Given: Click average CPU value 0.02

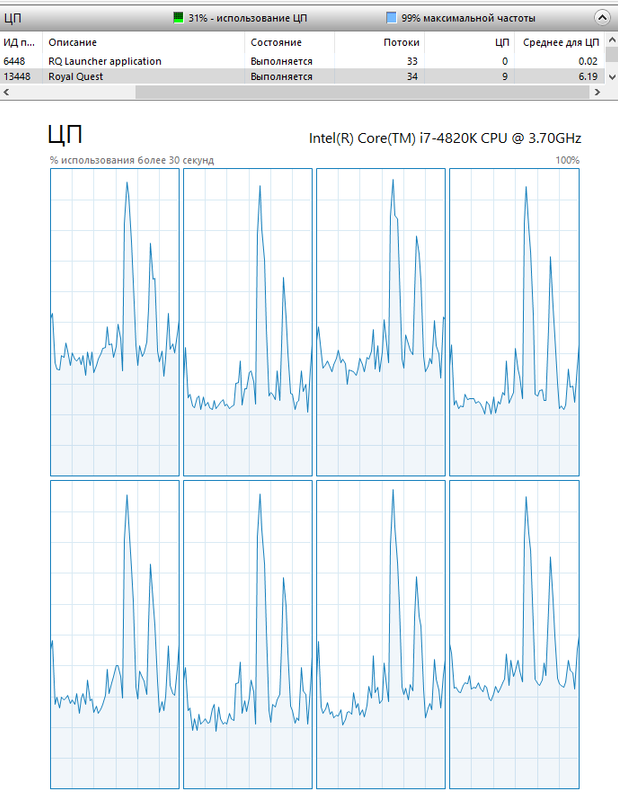Looking at the screenshot, I should pos(588,61).
